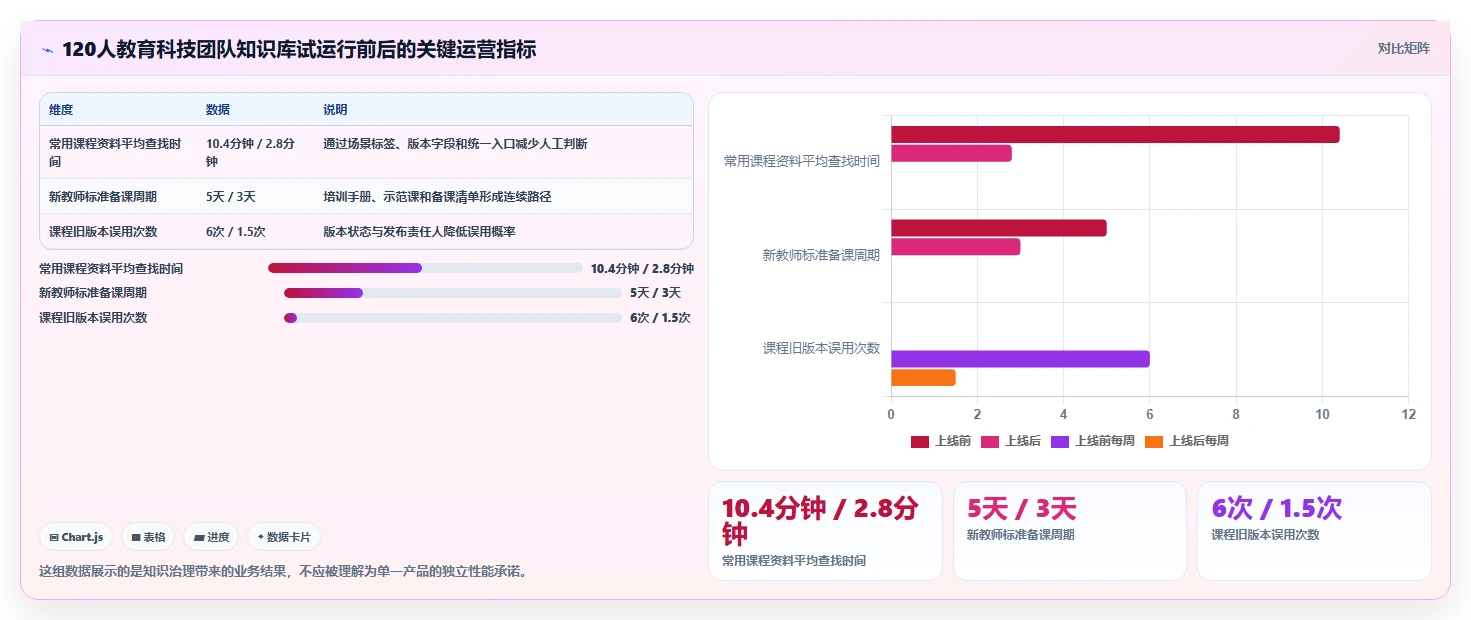Click the footnote 这组数据展示的是知识治理
This screenshot has height=620, width=1471.
point(282,572)
